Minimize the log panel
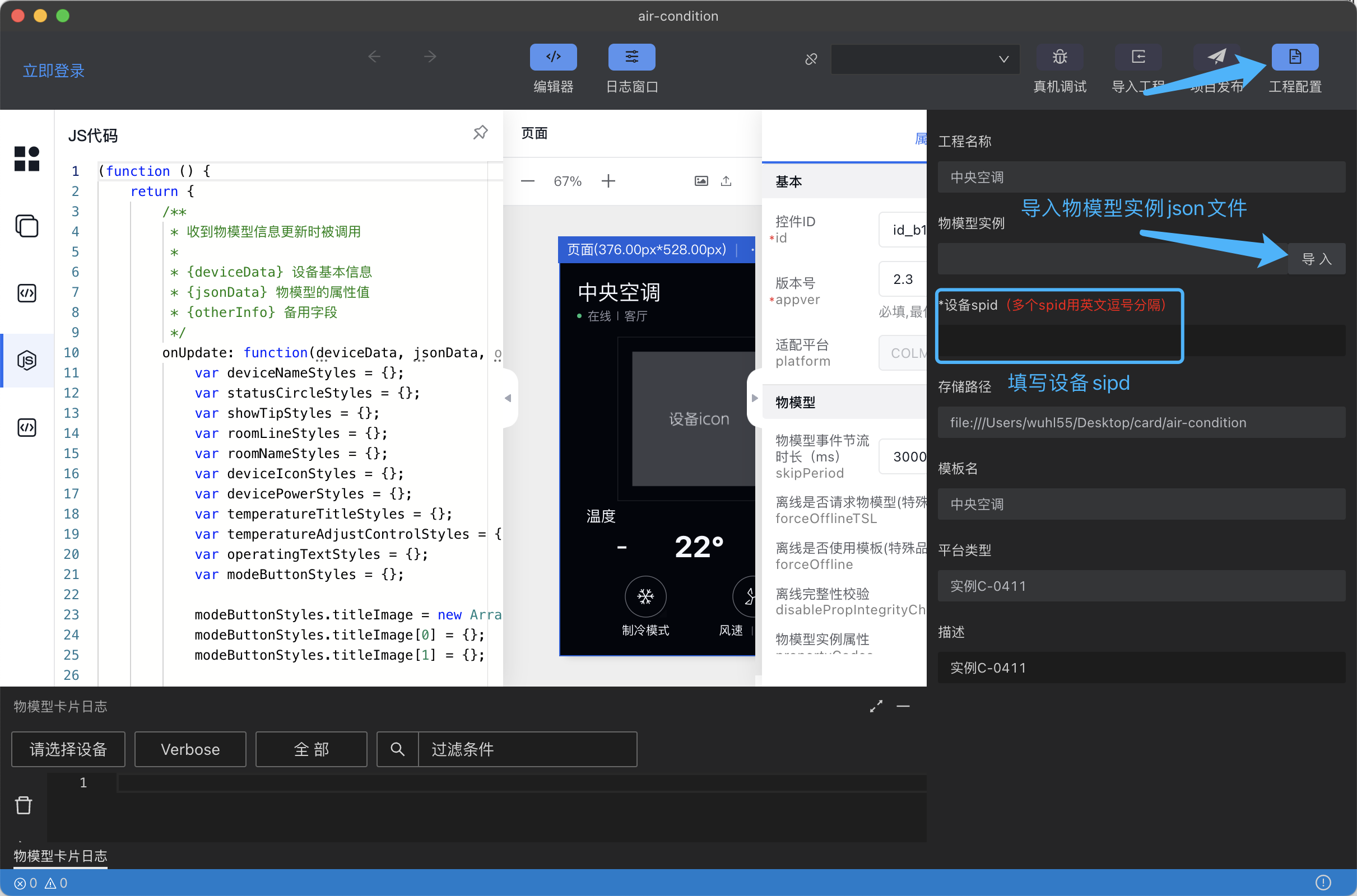The image size is (1357, 896). click(x=903, y=707)
